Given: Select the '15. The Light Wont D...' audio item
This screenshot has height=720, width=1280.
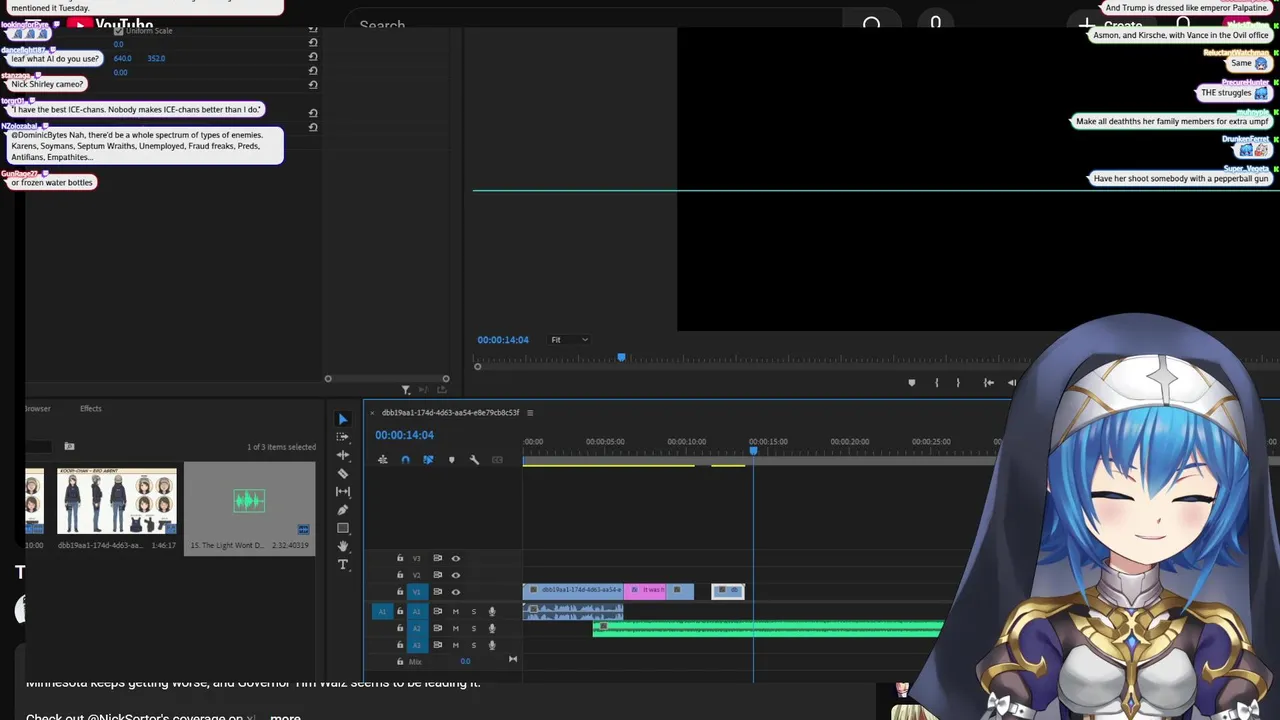Looking at the screenshot, I should (249, 508).
